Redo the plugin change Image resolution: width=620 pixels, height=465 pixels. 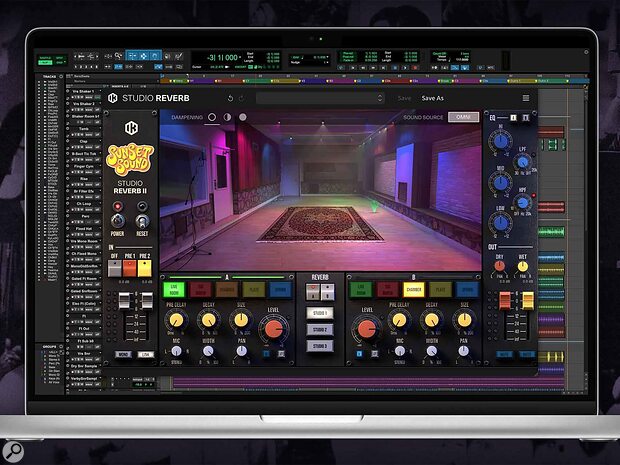[x=242, y=98]
